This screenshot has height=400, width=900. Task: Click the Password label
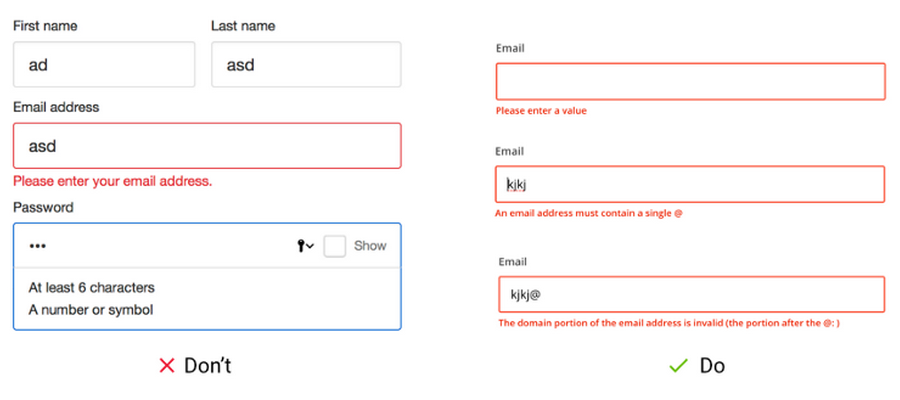(43, 207)
